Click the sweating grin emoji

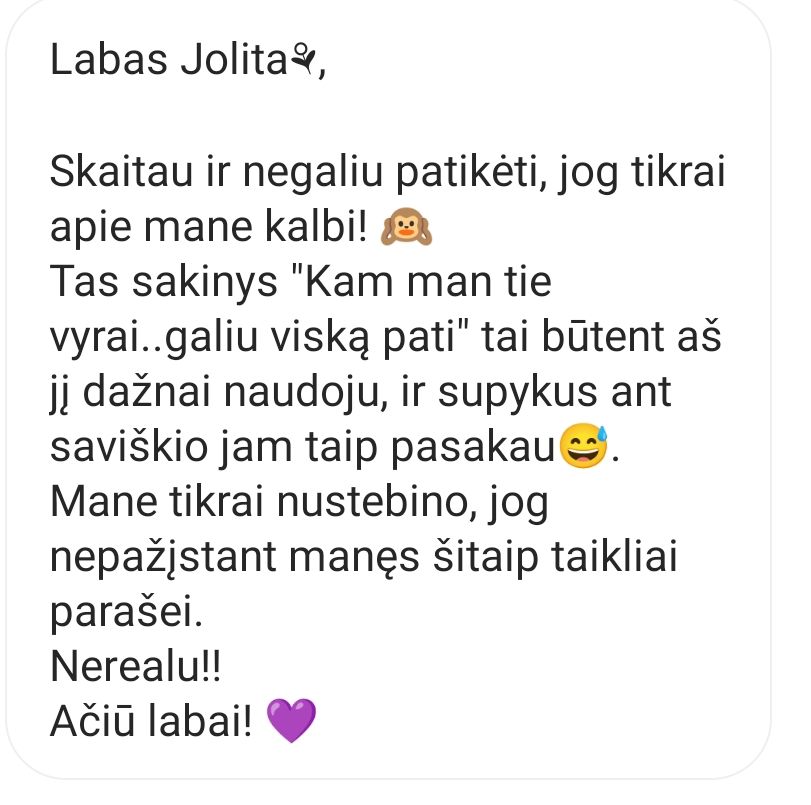click(x=583, y=446)
